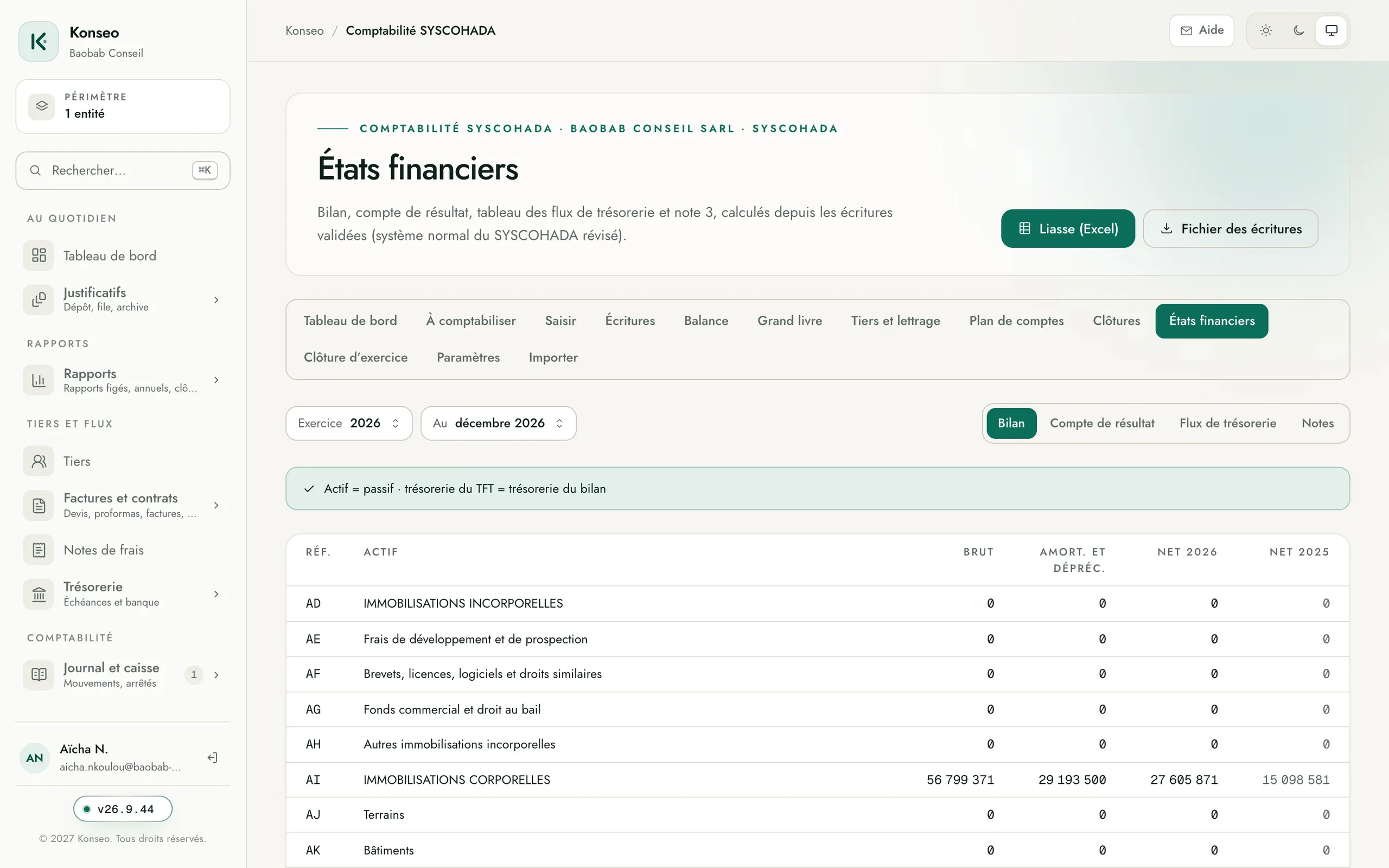Open the Tiers et lettrage tab
The image size is (1389, 868).
pos(895,321)
